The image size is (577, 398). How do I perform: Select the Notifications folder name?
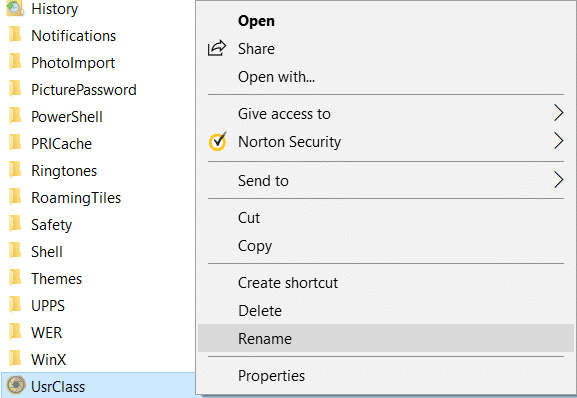point(74,36)
